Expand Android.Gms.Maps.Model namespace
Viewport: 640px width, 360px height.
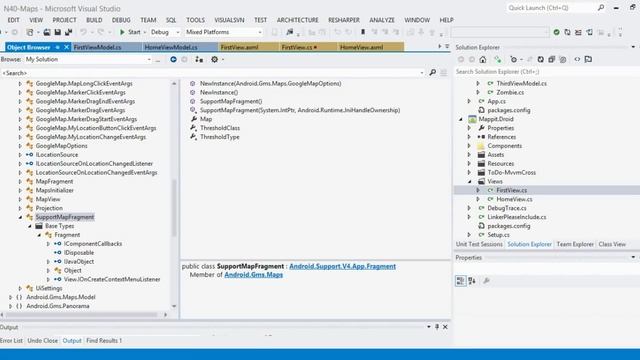pyautogui.click(x=11, y=297)
